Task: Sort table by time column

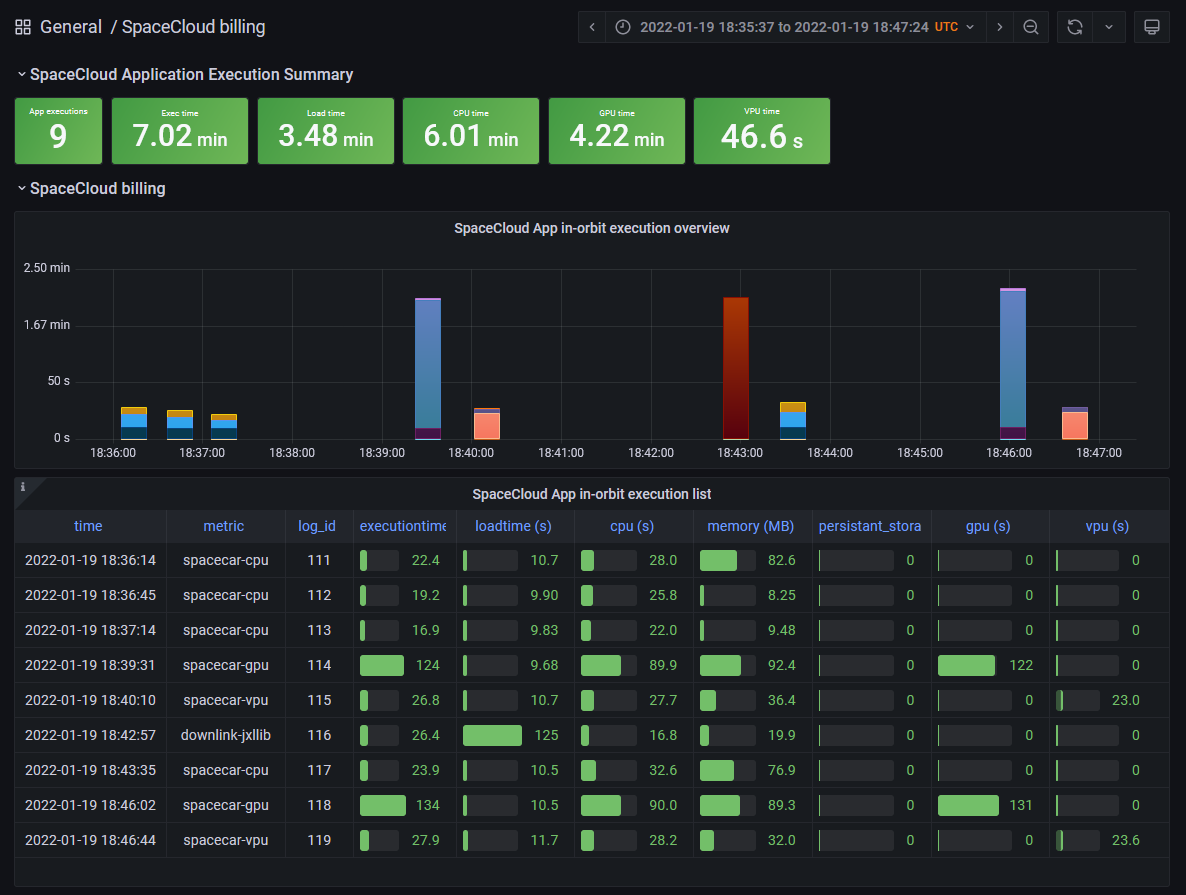Action: click(x=88, y=526)
